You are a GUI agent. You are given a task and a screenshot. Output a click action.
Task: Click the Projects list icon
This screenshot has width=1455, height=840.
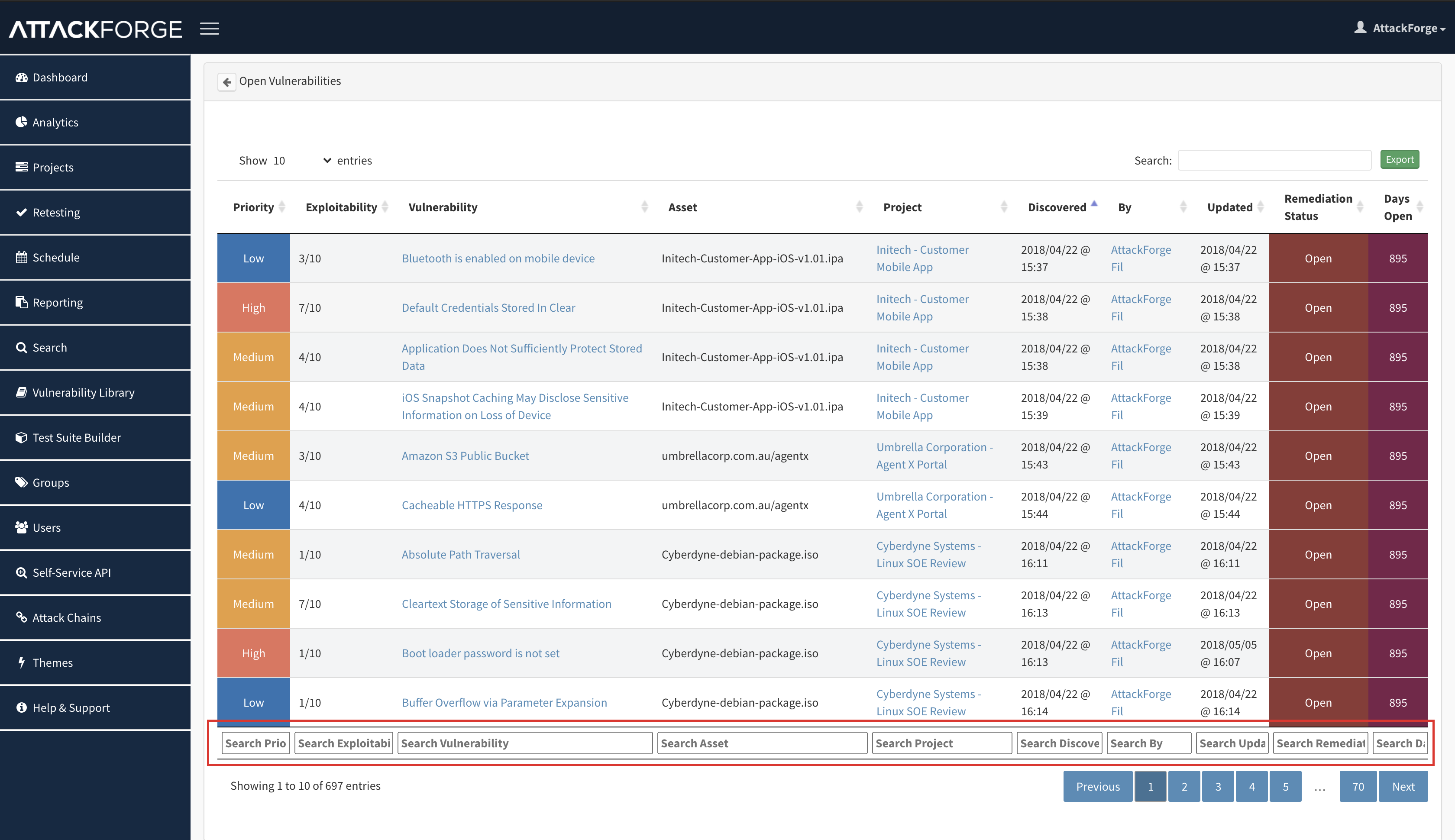coord(21,167)
